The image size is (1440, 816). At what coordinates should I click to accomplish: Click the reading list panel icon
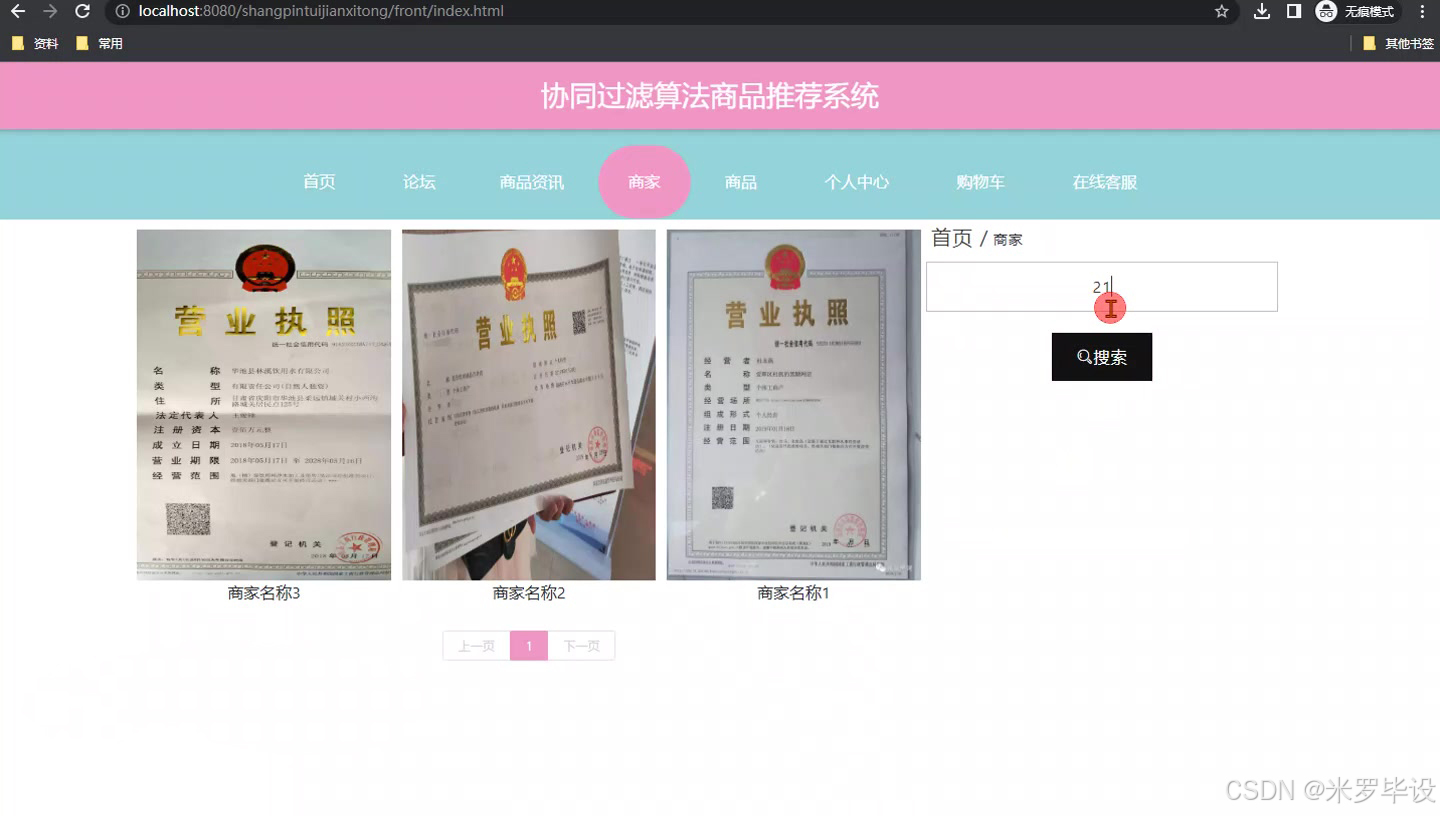(1295, 12)
